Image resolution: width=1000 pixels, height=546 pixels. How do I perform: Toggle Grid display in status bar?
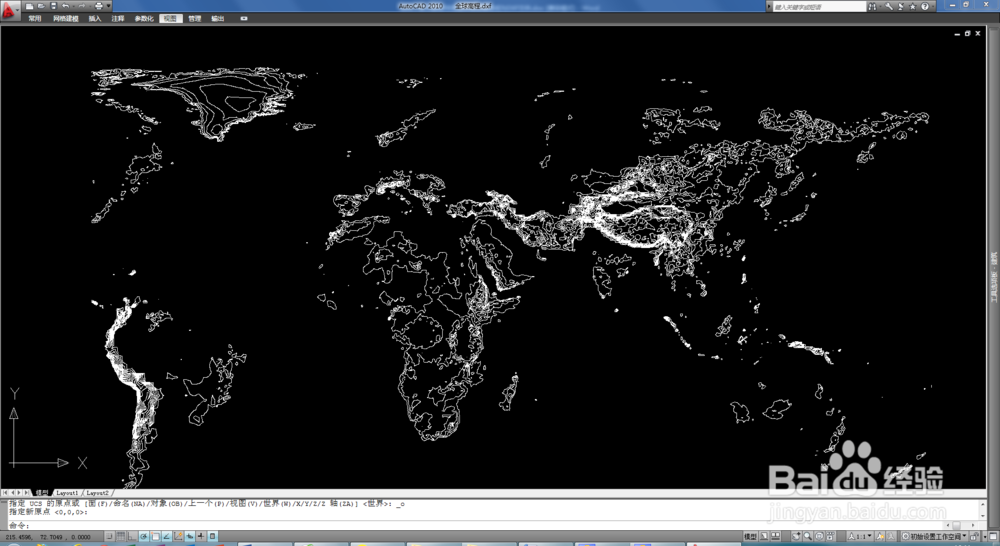click(x=121, y=537)
